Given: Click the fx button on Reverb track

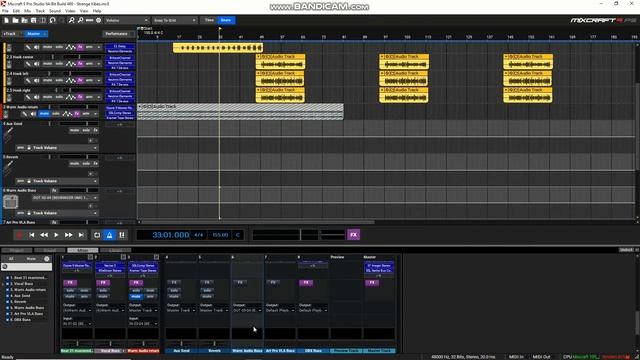Looking at the screenshot, I should (96, 163).
